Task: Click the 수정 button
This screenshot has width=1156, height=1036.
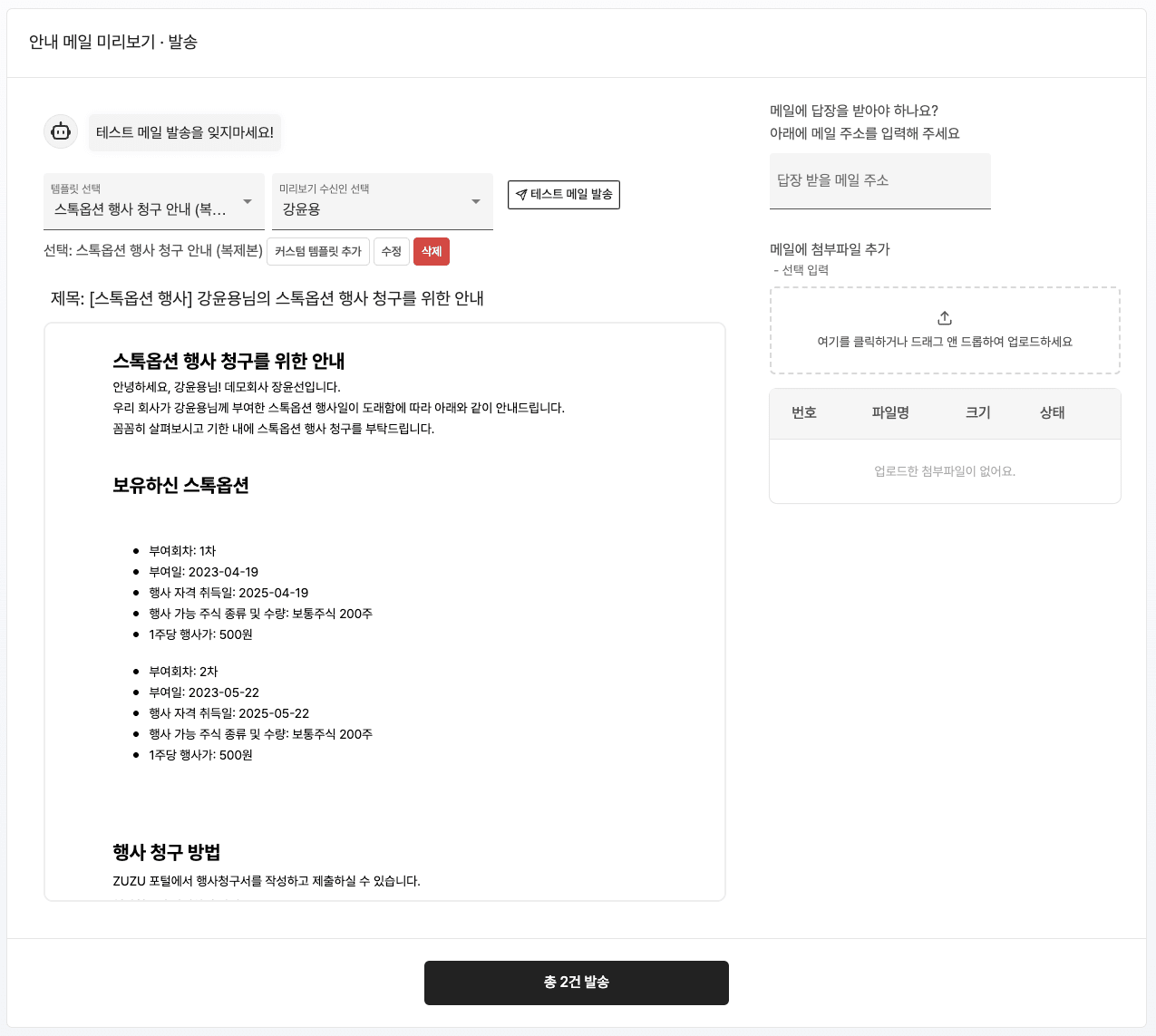Action: point(392,251)
